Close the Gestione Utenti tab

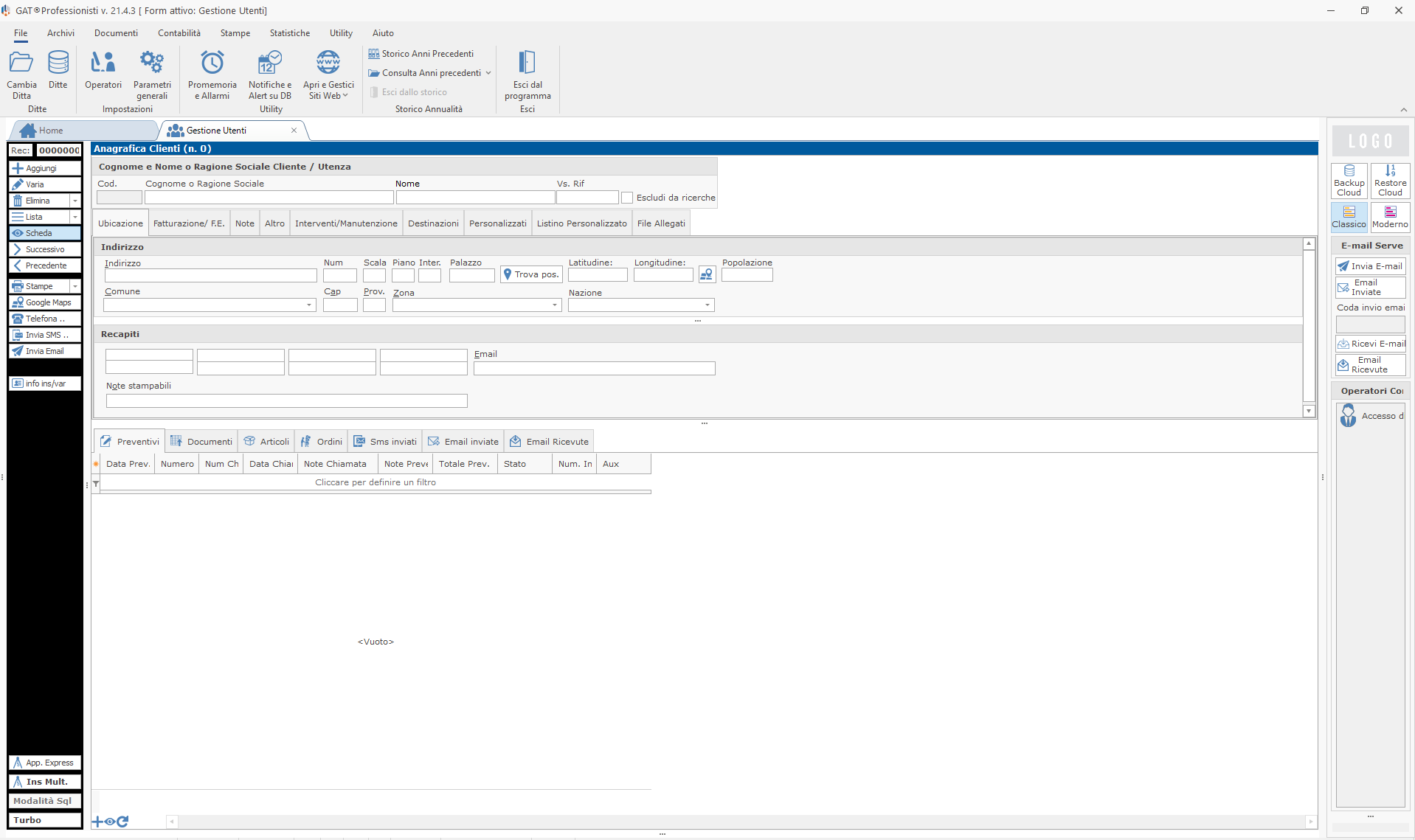coord(294,131)
